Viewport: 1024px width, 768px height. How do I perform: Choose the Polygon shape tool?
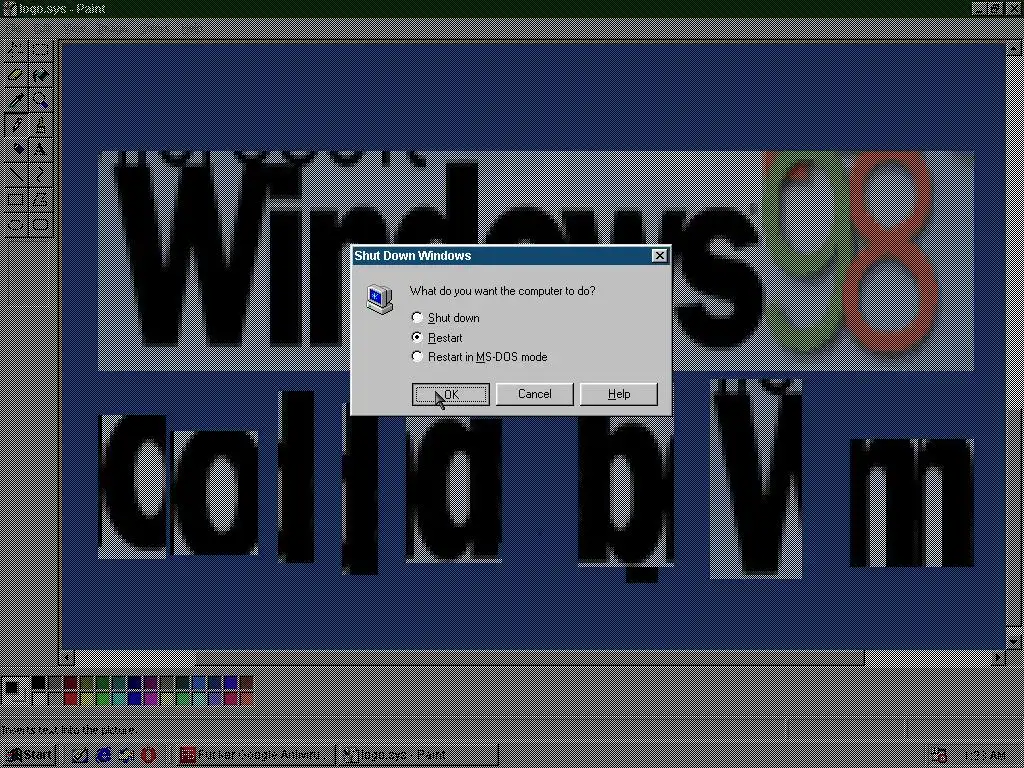coord(40,199)
